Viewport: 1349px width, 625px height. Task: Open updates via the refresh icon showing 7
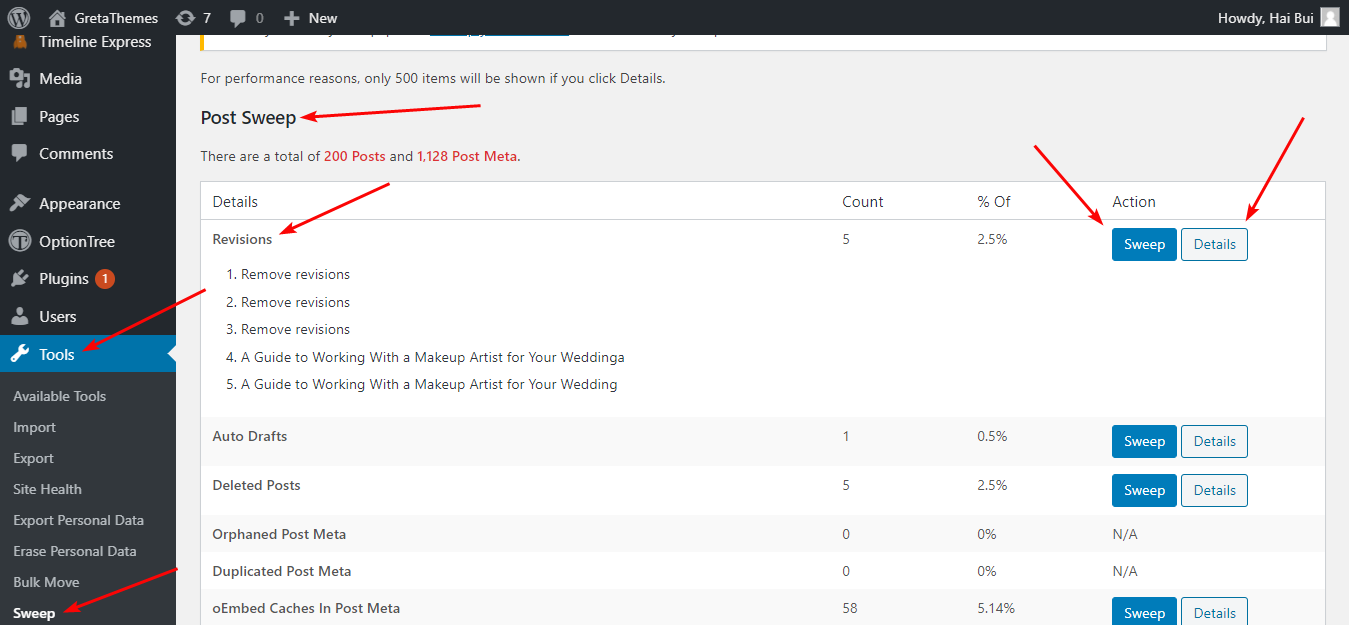click(186, 17)
